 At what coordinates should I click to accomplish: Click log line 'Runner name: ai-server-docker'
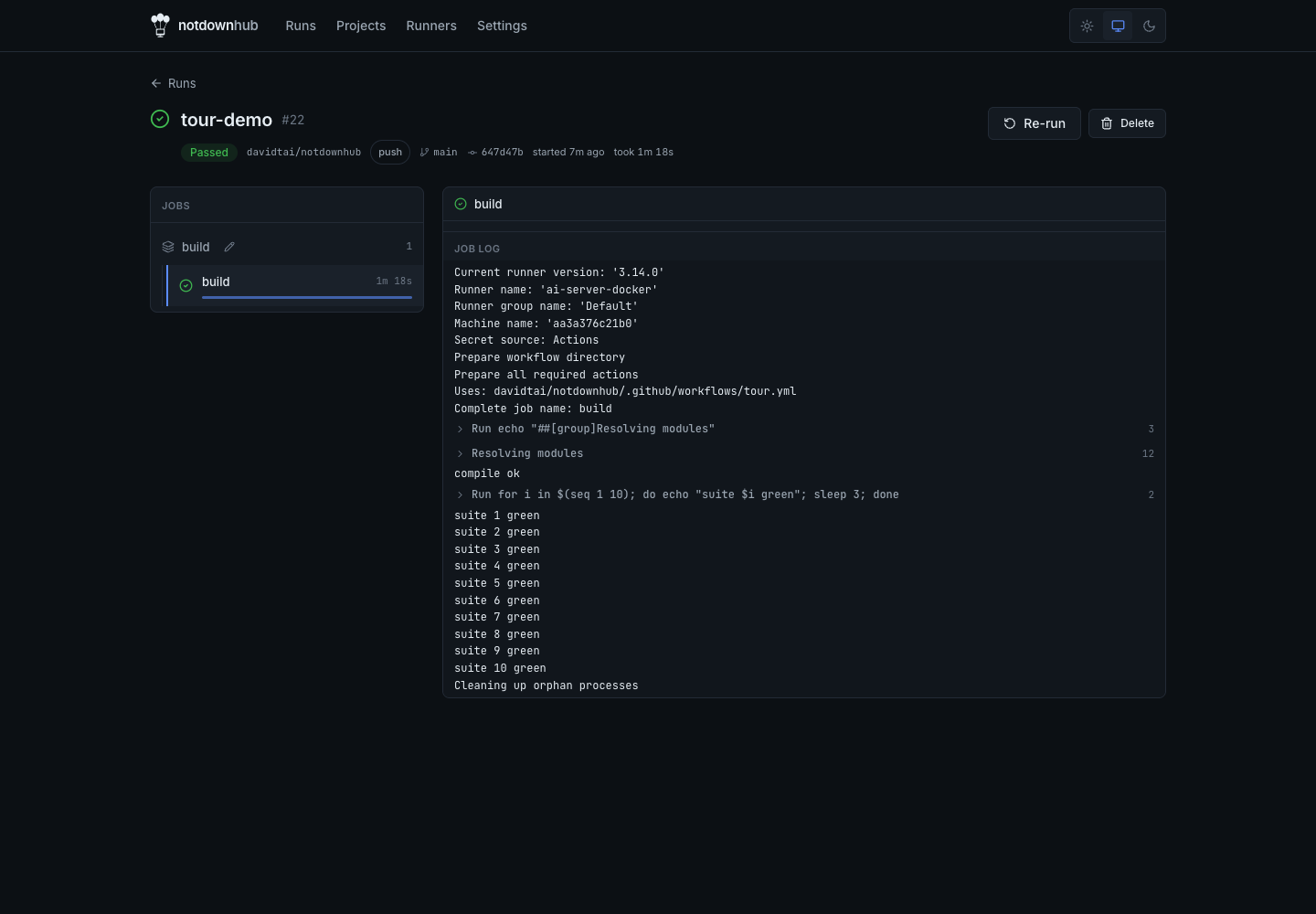pos(556,290)
